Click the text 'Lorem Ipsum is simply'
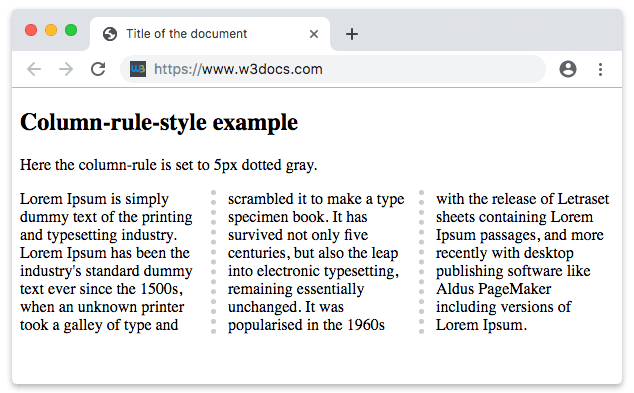Image resolution: width=634 pixels, height=393 pixels. tap(95, 199)
